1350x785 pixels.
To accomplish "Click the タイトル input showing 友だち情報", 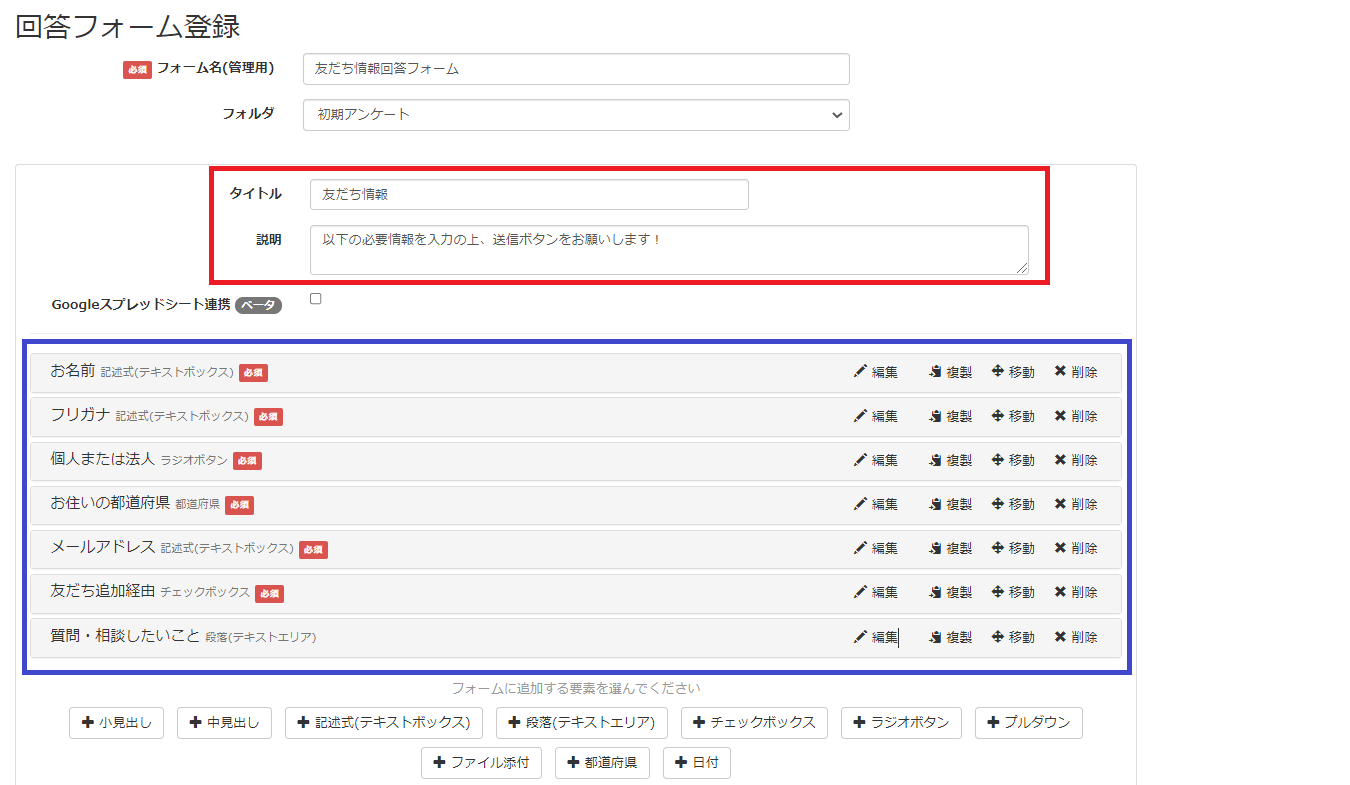I will (x=528, y=194).
